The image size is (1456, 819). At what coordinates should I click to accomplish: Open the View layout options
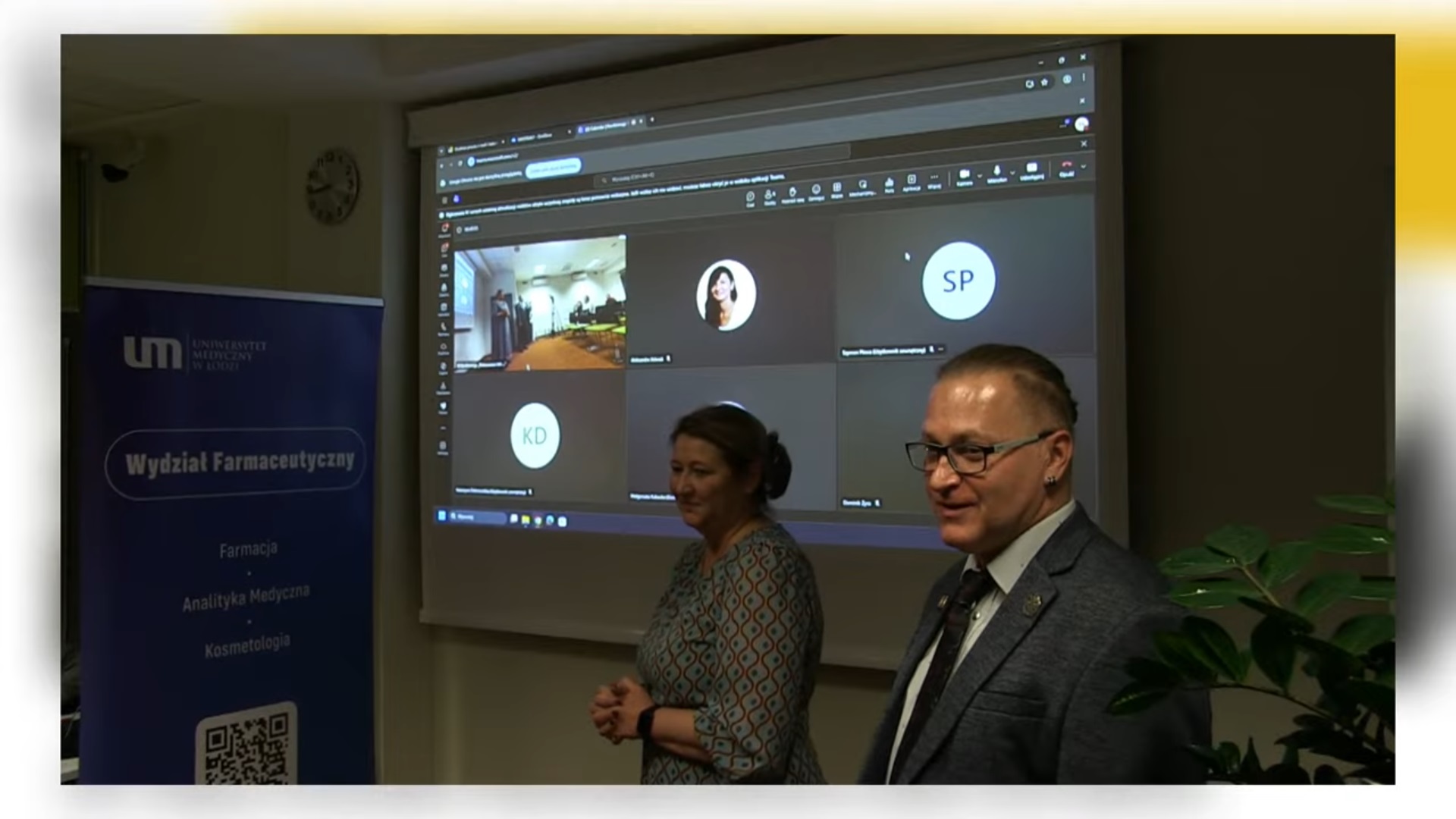[x=836, y=187]
